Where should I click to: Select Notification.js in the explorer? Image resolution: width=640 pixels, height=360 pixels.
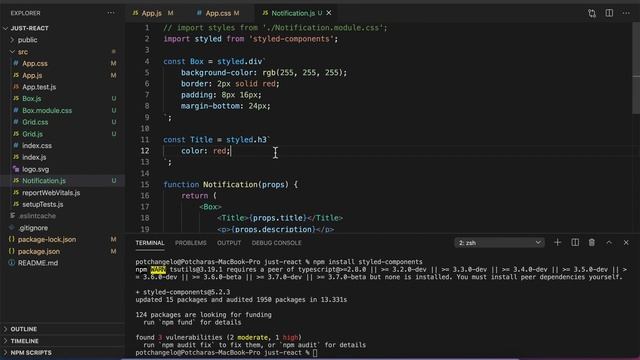point(44,181)
